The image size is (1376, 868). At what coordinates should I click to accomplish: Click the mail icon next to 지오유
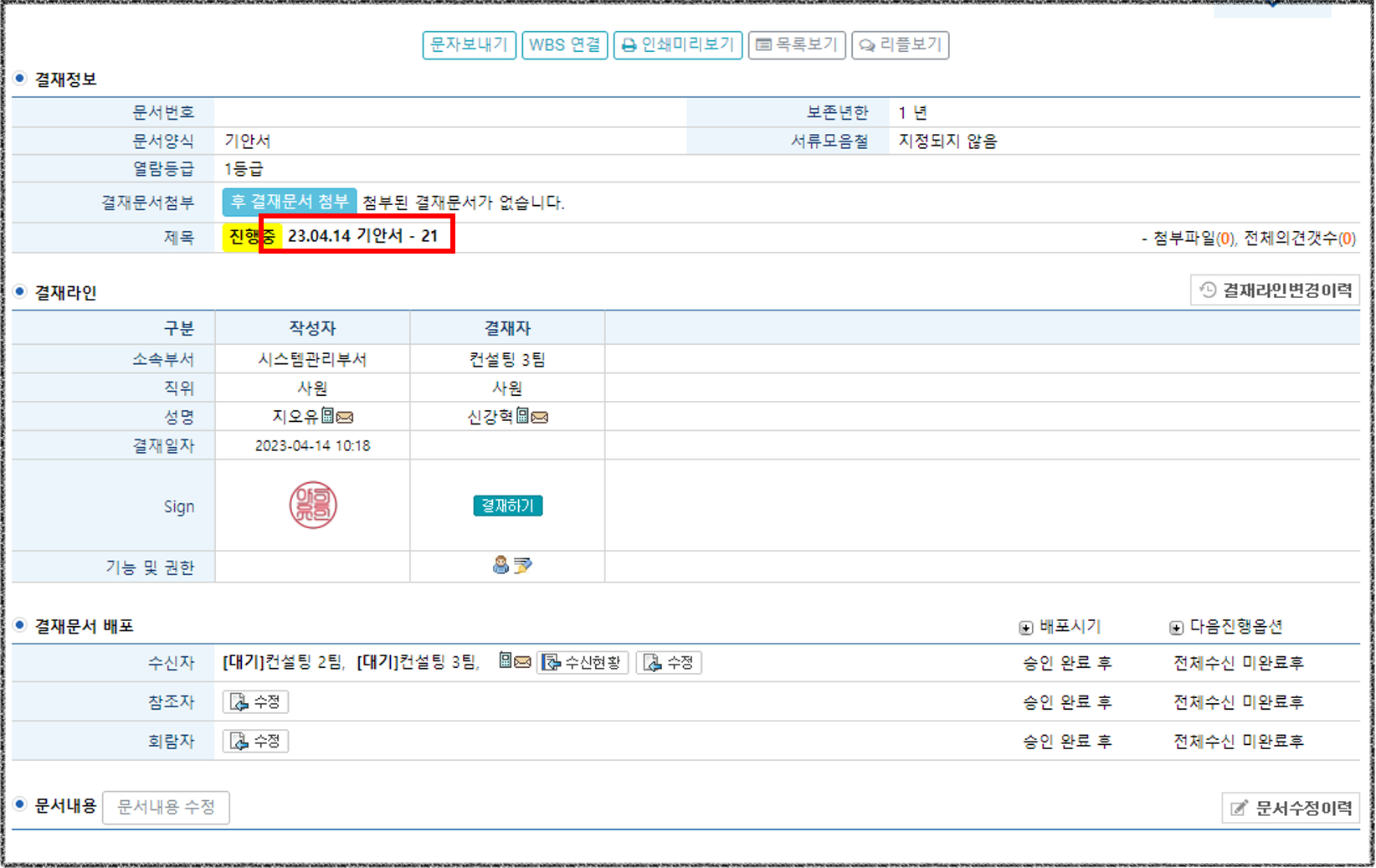coord(345,417)
